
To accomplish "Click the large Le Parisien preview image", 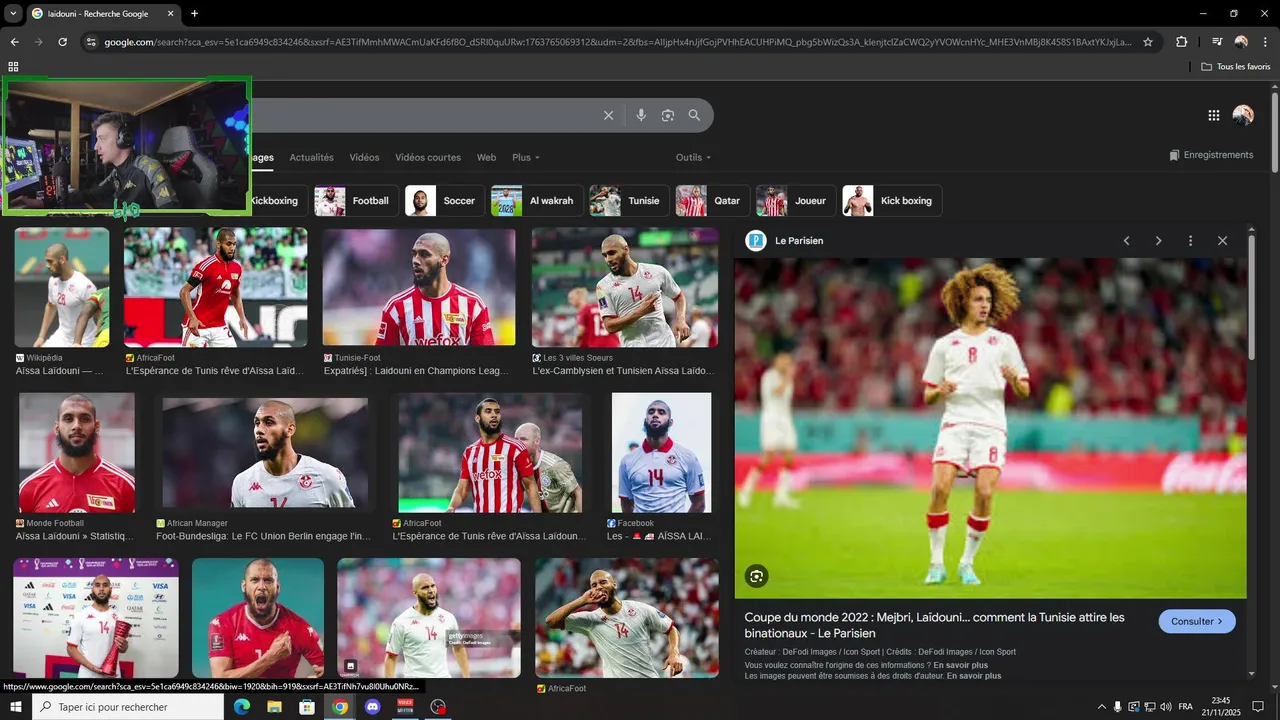I will 990,428.
